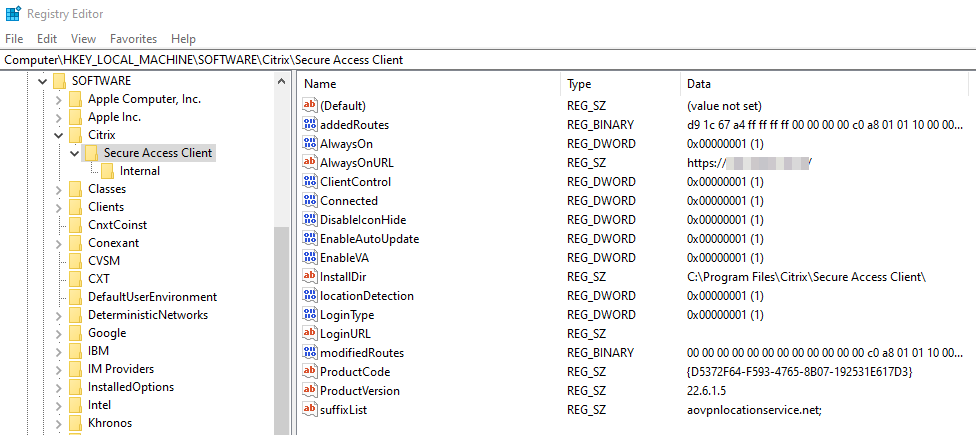Click the Citrix folder icon in tree

point(75,134)
